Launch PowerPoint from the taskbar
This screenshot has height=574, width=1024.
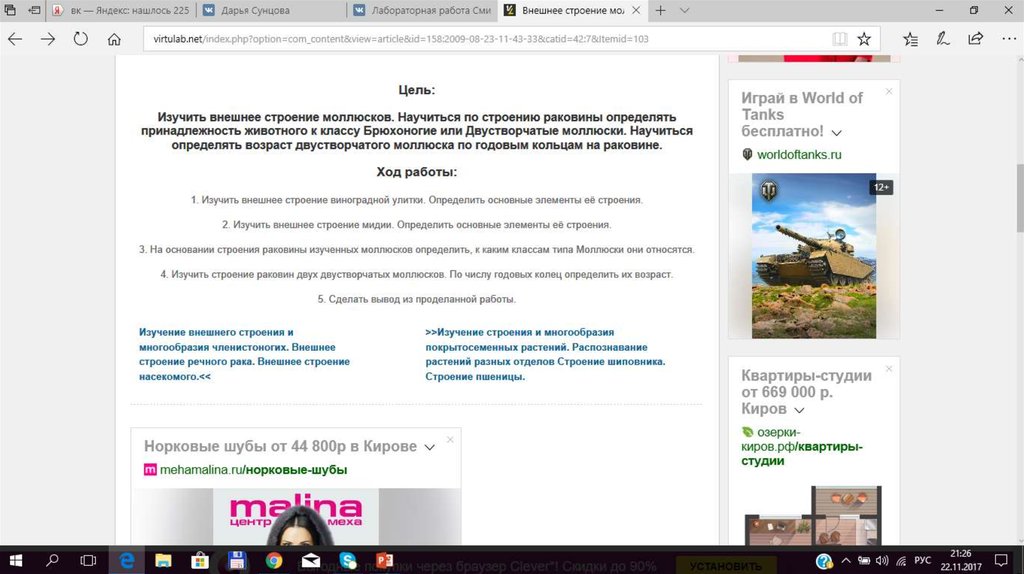pyautogui.click(x=383, y=561)
